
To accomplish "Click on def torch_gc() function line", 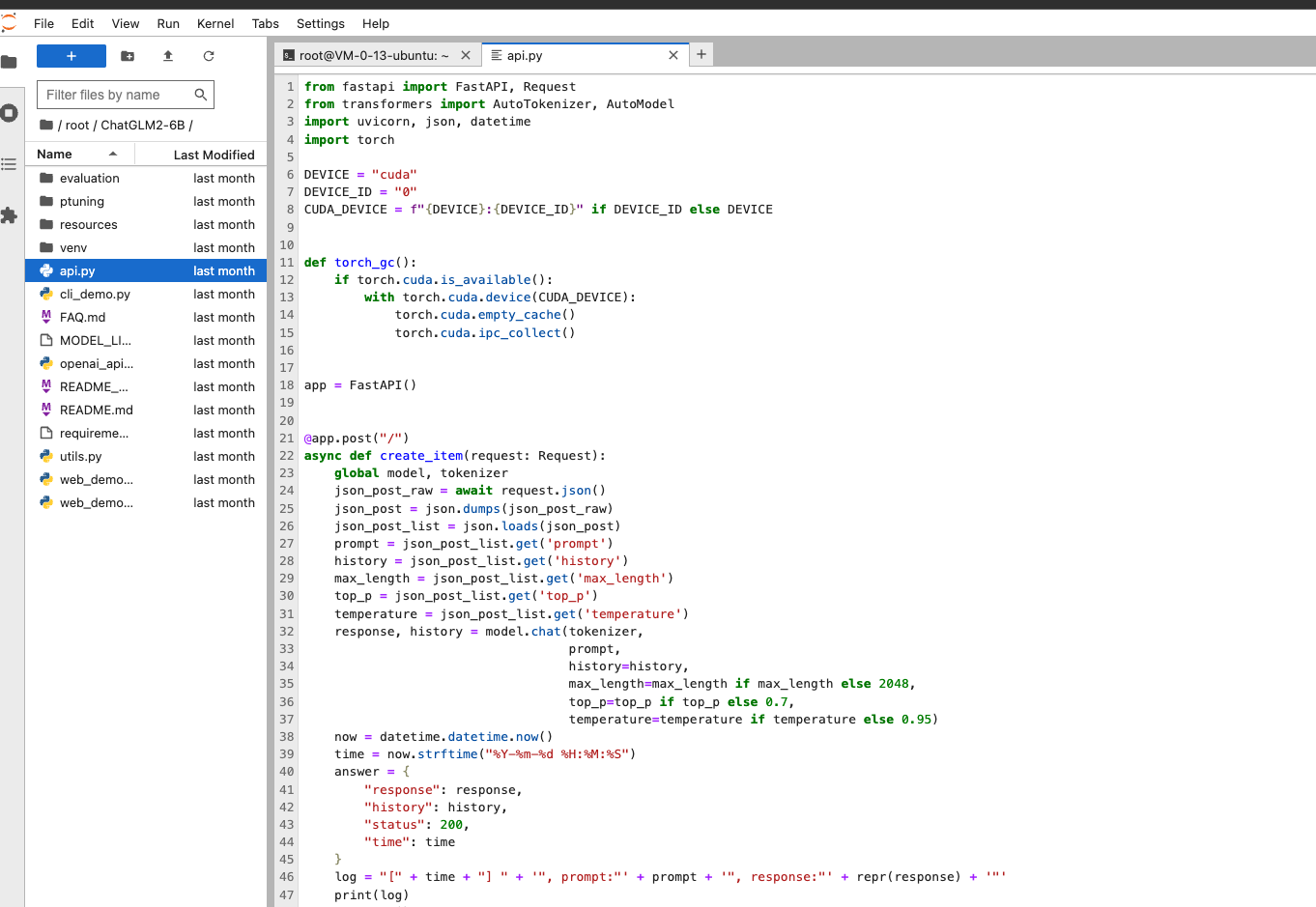I will coord(360,263).
